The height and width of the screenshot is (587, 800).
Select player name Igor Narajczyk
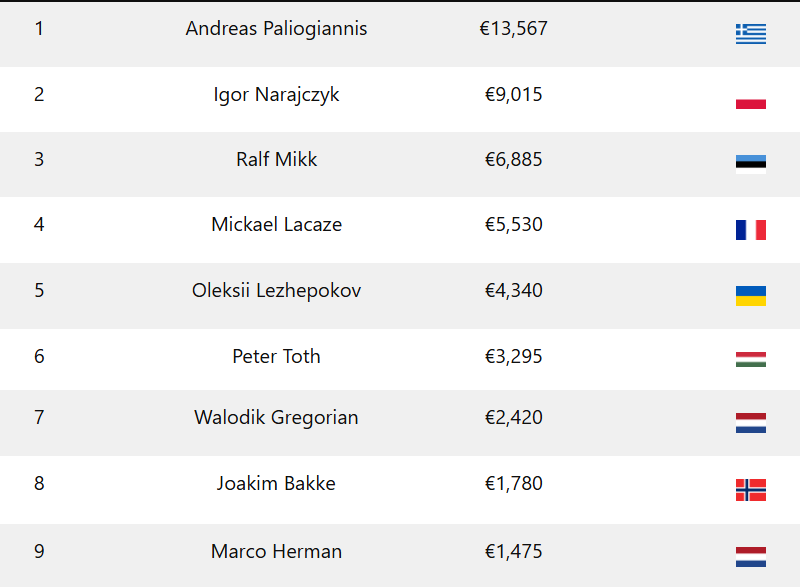click(276, 95)
